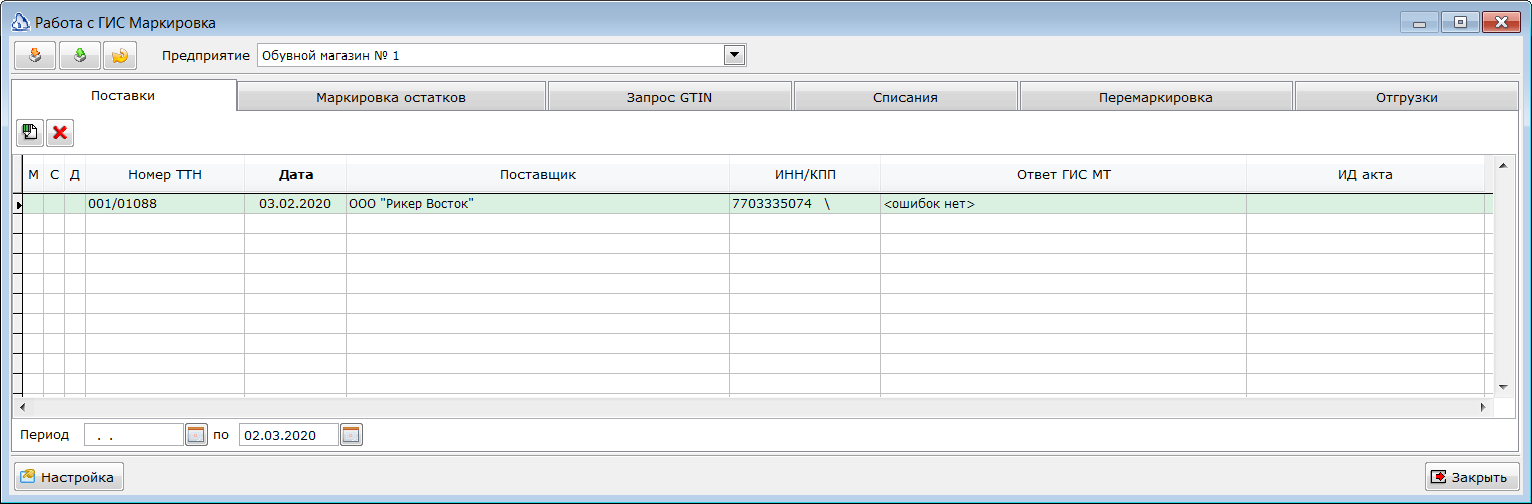Sort by the Дата column header

pos(296,174)
